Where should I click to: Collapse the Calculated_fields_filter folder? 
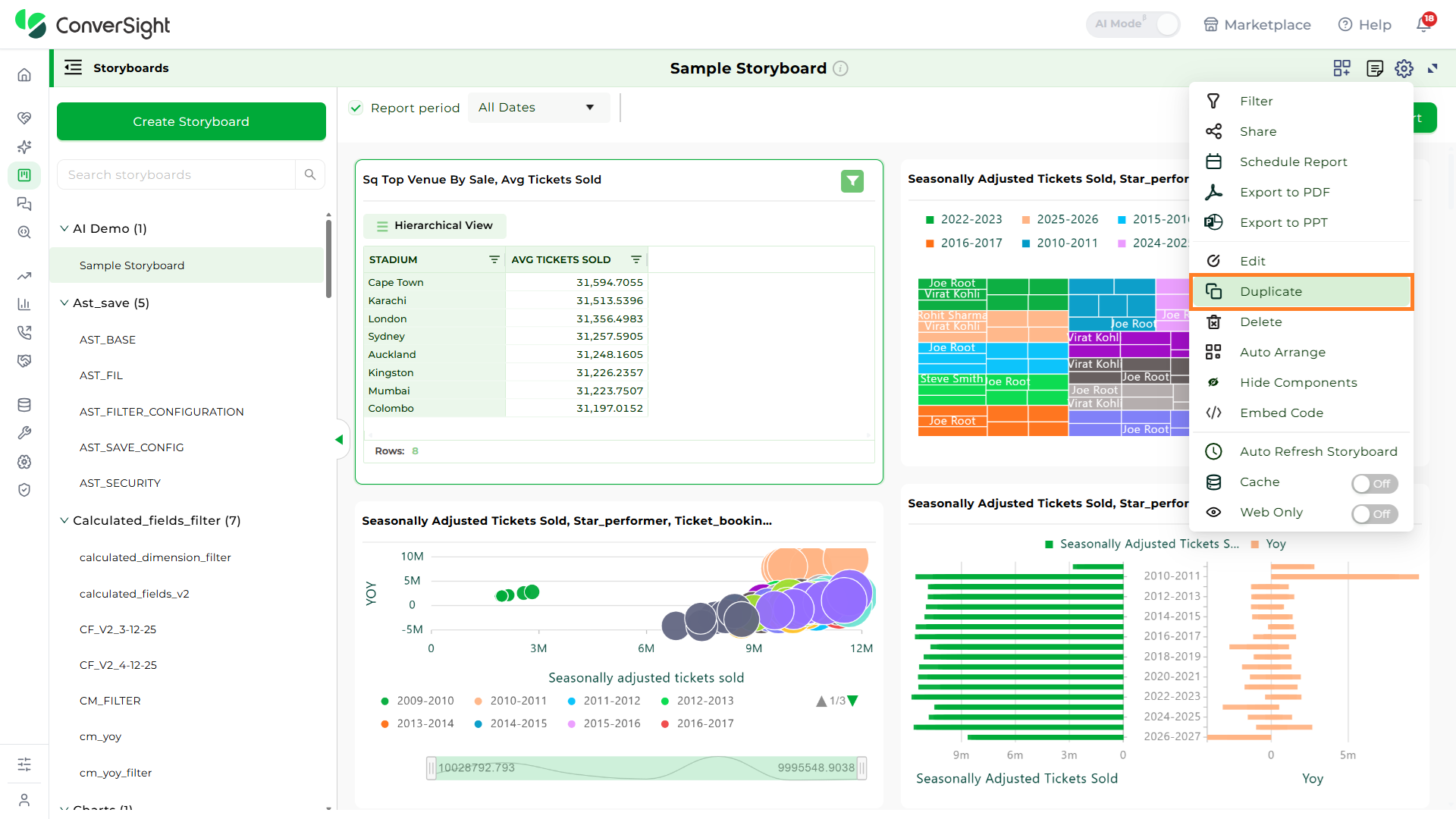pyautogui.click(x=64, y=520)
